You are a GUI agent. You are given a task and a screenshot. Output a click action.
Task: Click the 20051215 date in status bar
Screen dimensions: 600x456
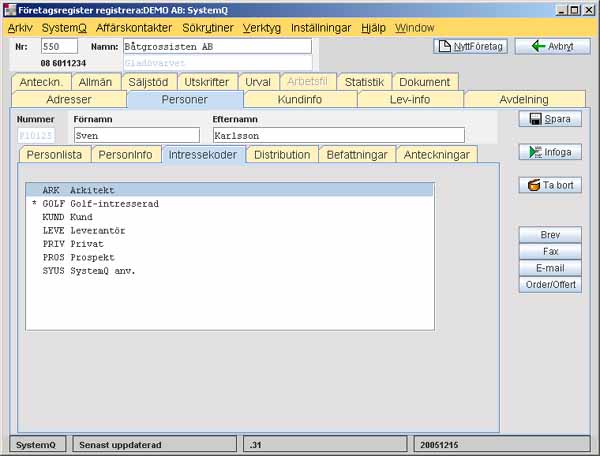[439, 445]
